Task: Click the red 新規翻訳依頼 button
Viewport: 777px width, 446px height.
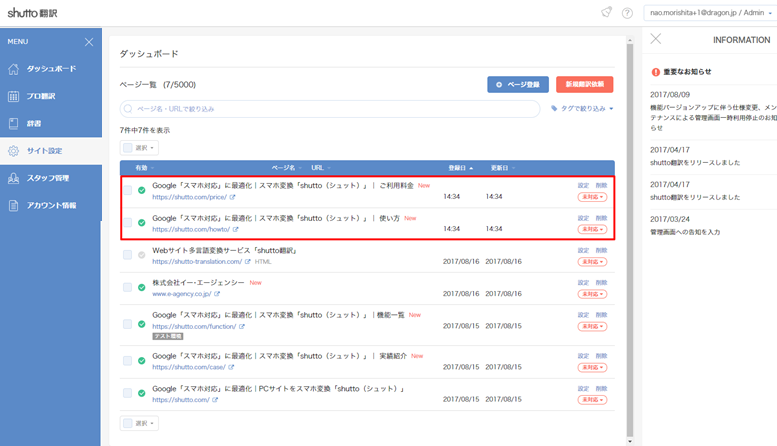Action: click(585, 84)
